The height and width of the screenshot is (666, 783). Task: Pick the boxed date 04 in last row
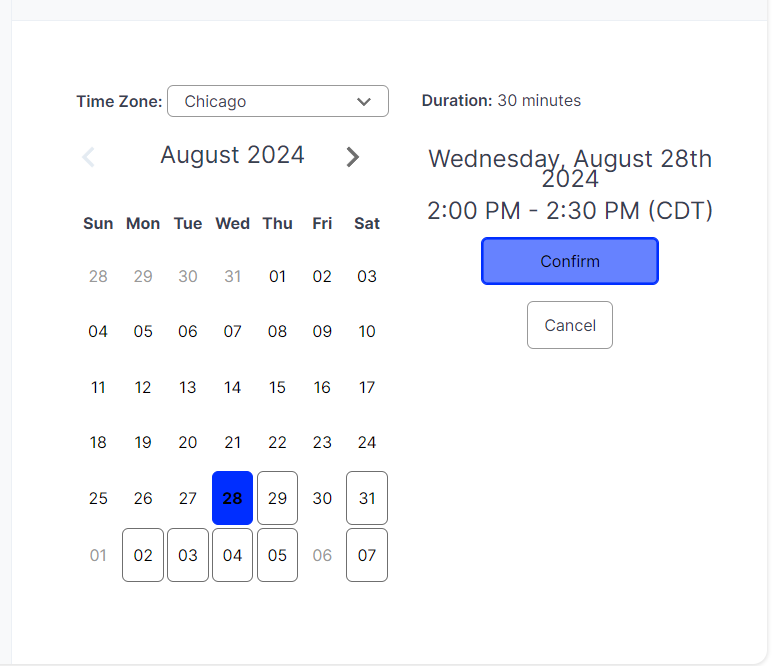(x=232, y=555)
